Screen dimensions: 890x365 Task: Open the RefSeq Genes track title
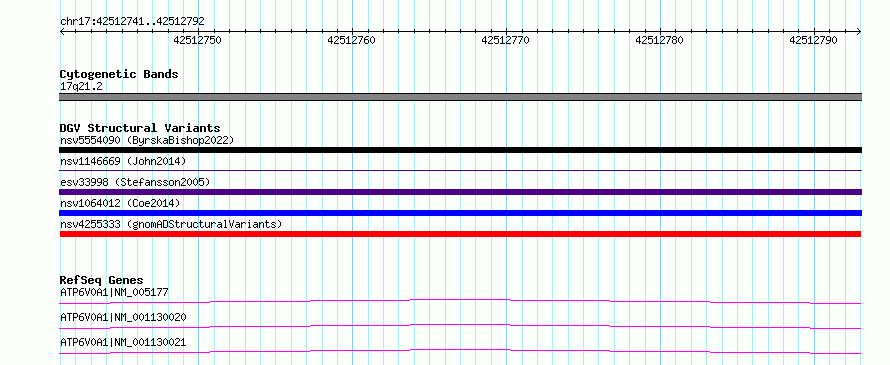point(101,280)
